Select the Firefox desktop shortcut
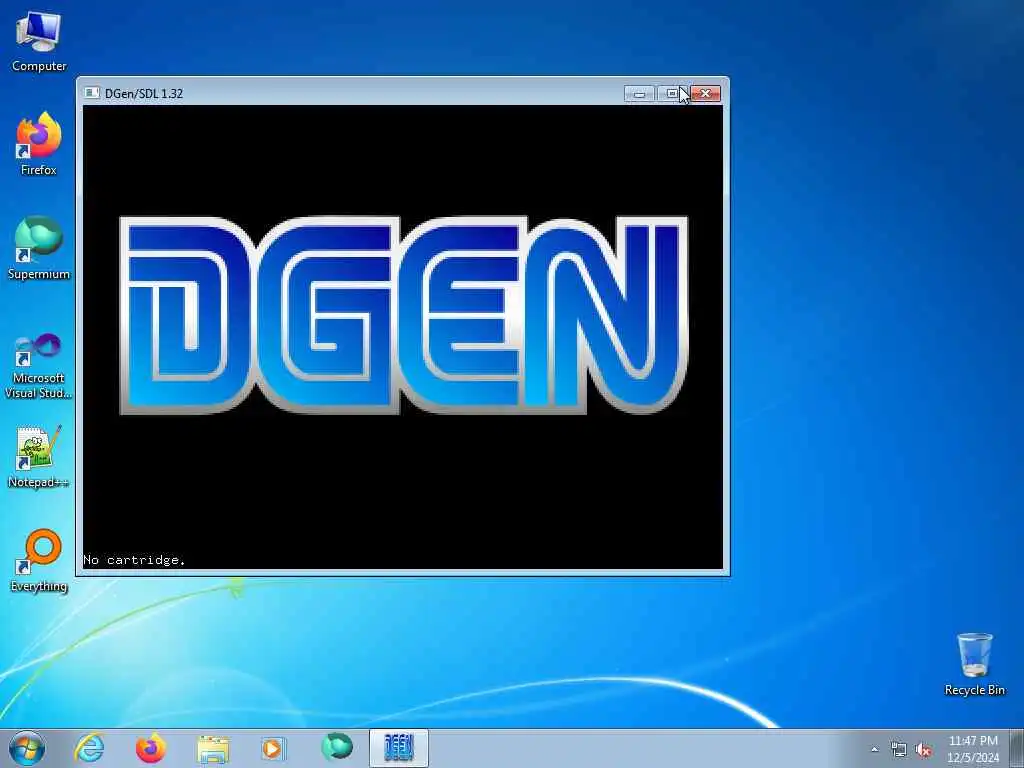This screenshot has height=768, width=1024. pos(39,144)
